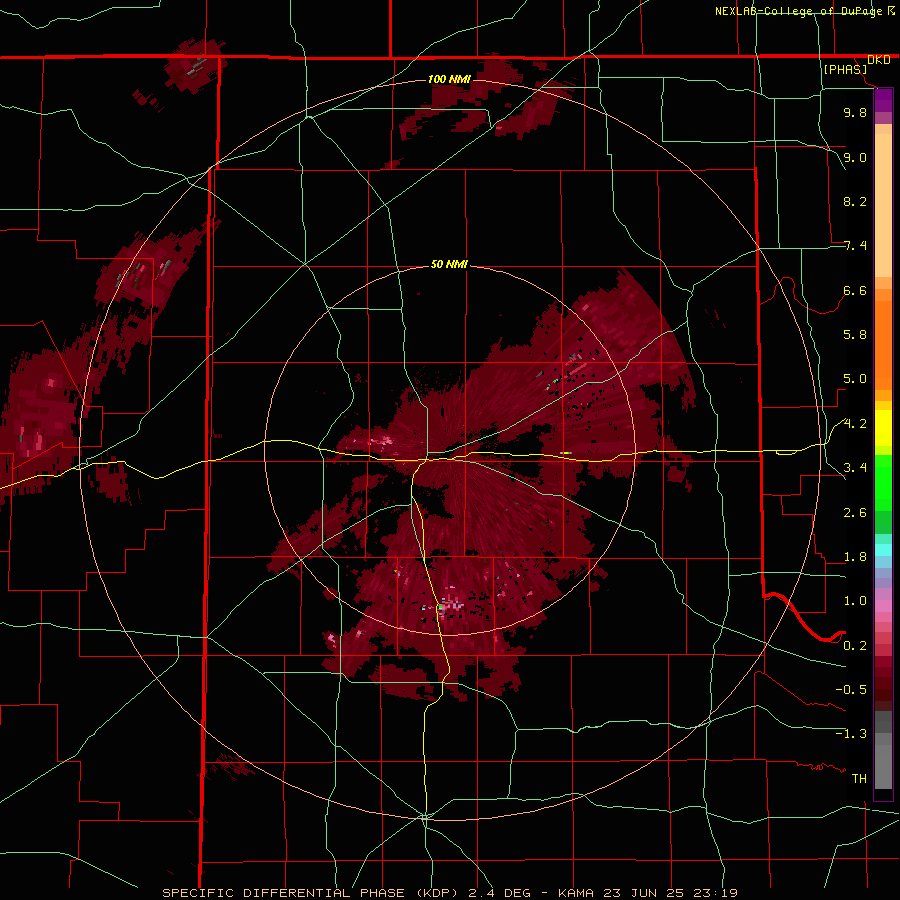This screenshot has height=900, width=900.
Task: Click the 8.2 color scale value
Action: 855,201
